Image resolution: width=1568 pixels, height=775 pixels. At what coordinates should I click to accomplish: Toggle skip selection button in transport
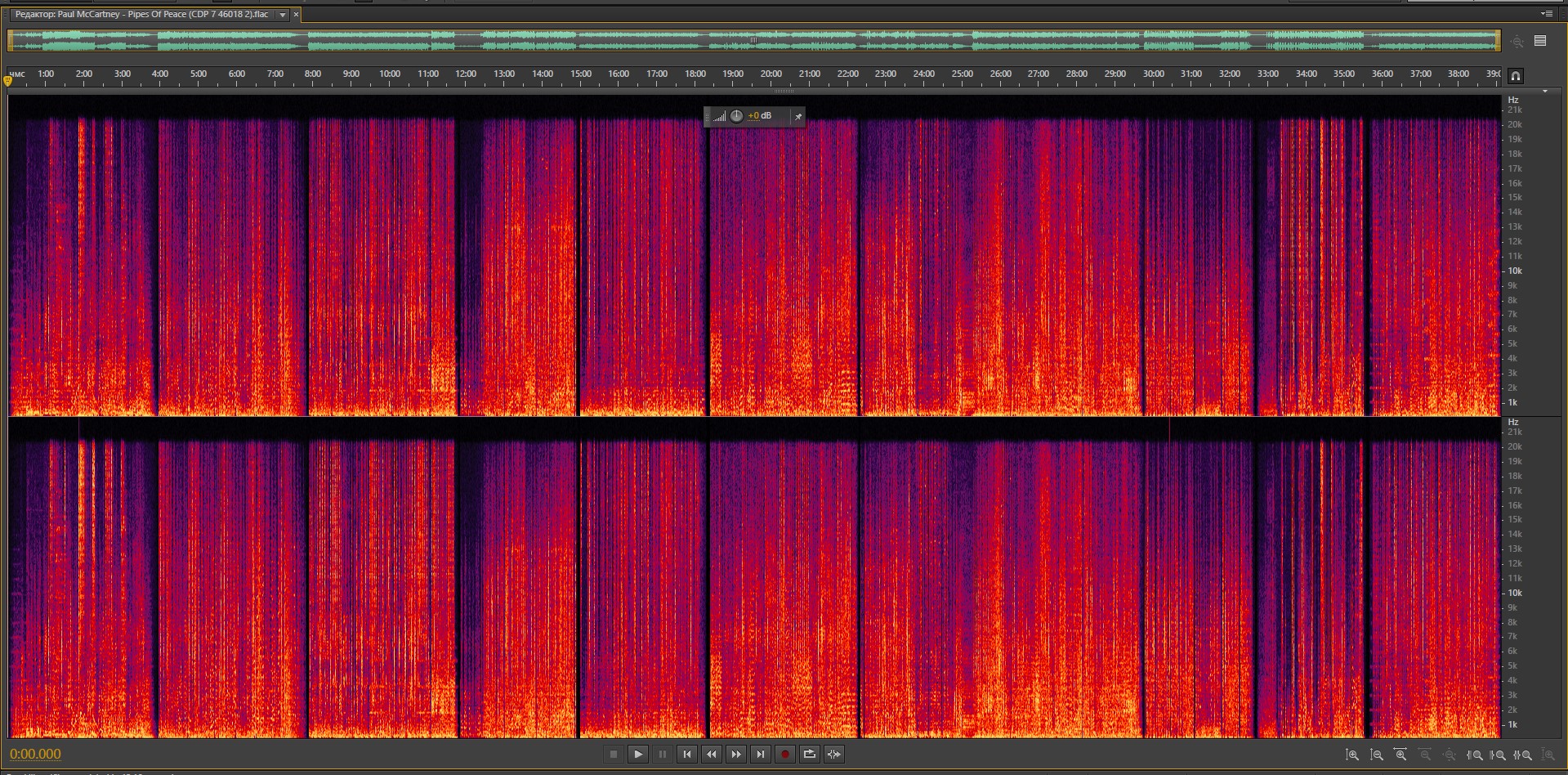(834, 755)
